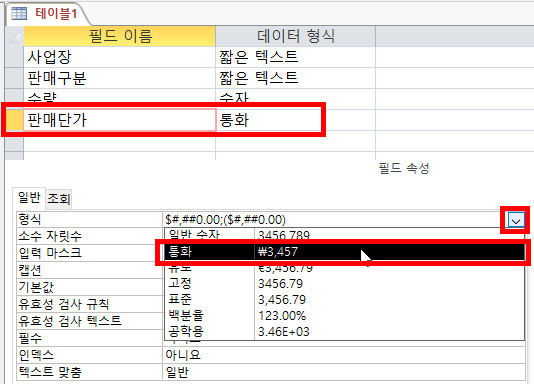Viewport: 534px width, 384px height.
Task: Pick 백분율 format 123.00%
Action: [345, 316]
